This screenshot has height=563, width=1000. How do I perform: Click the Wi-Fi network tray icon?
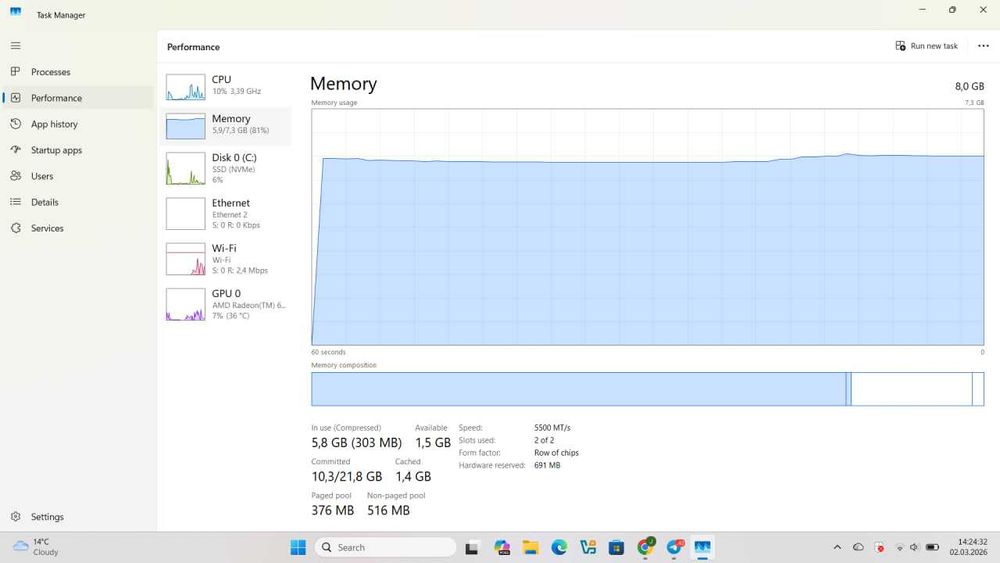[x=900, y=547]
